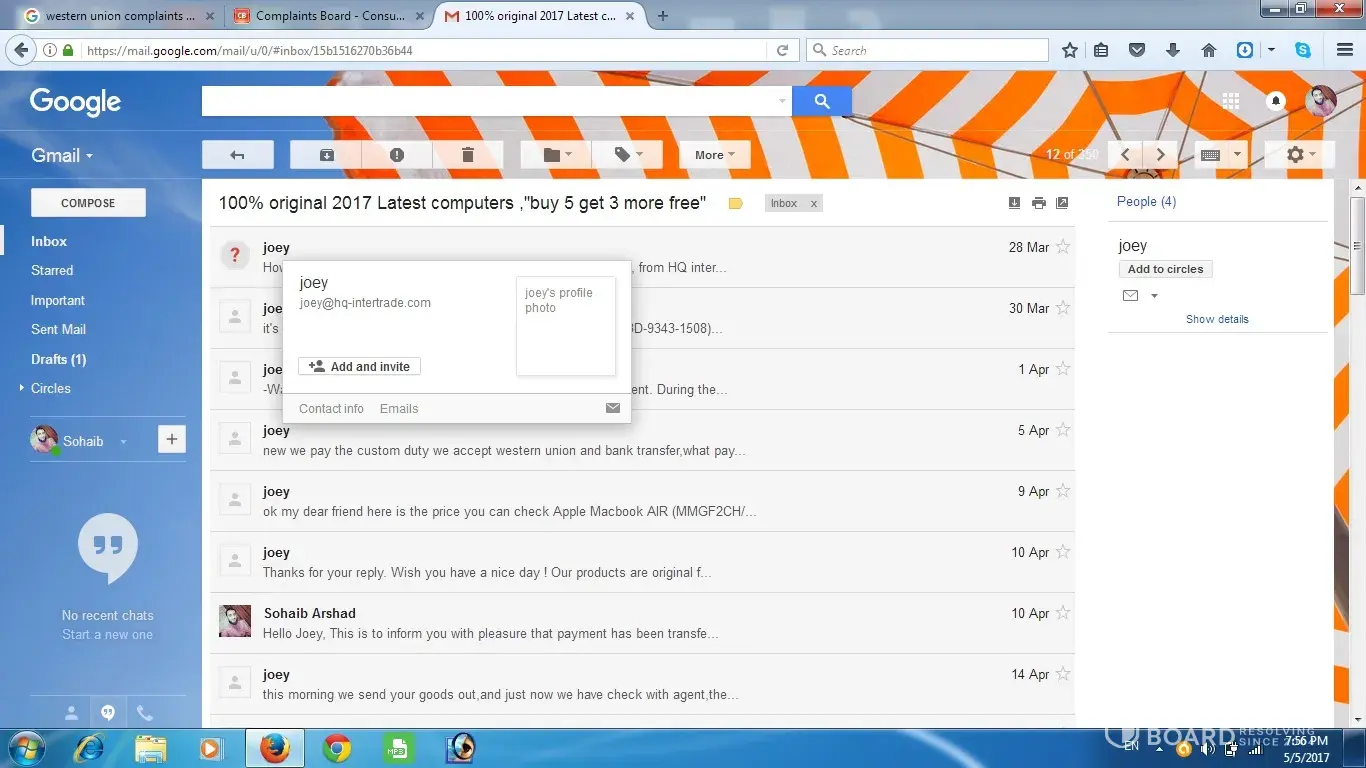
Task: Click the blue Gmail search button
Action: [822, 101]
